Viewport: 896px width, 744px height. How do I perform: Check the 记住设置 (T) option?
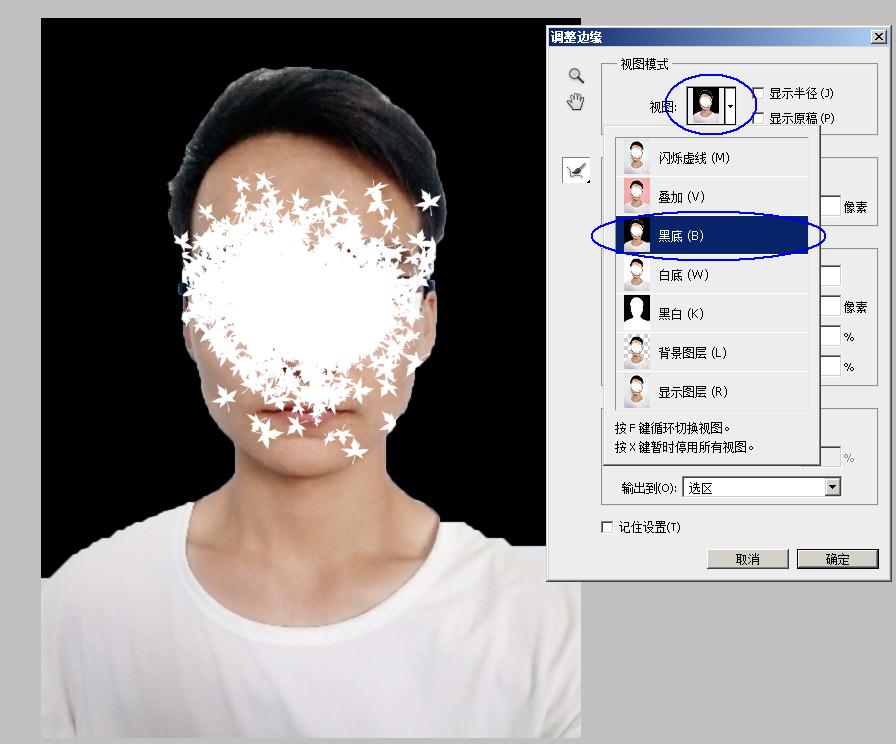click(x=607, y=526)
